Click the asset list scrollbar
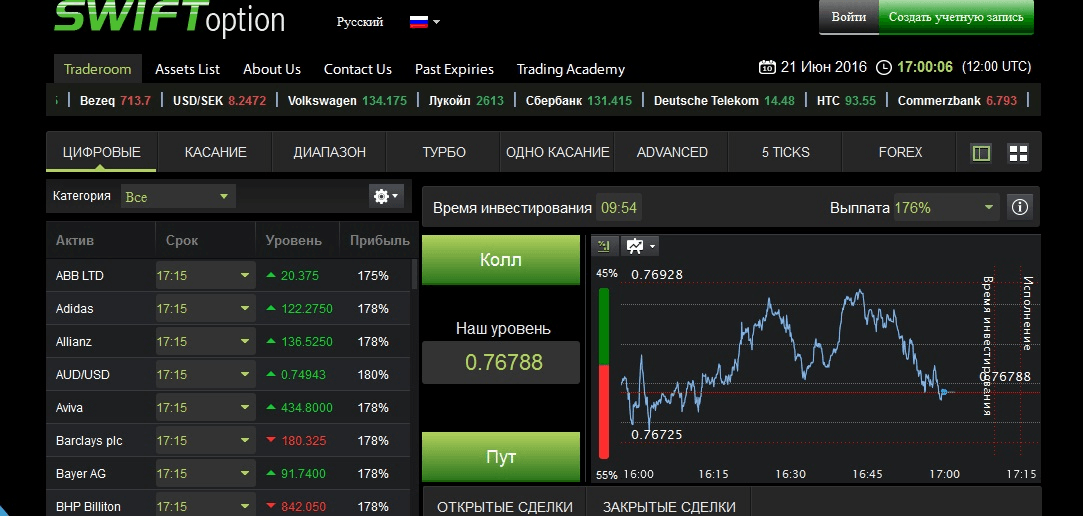Screen dimensions: 1083x516 click(x=414, y=274)
